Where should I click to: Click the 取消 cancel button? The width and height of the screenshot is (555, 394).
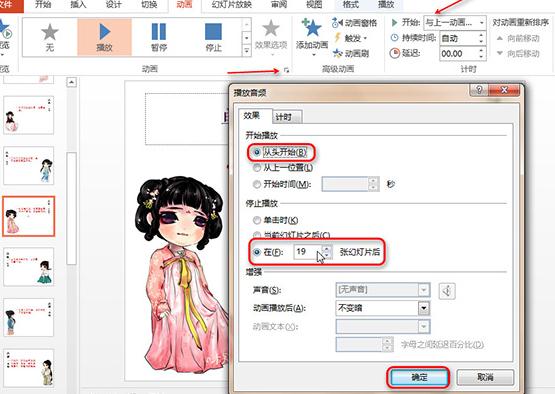coord(485,377)
